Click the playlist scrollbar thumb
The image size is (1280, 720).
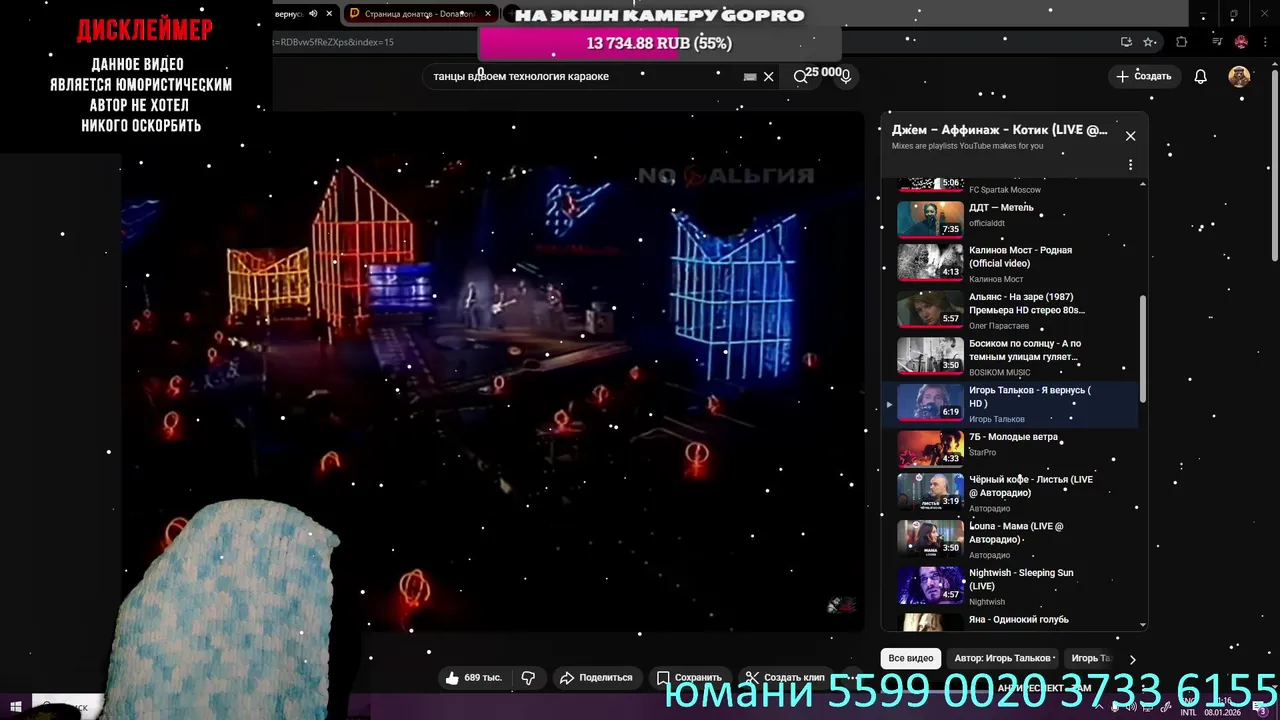(x=1142, y=350)
